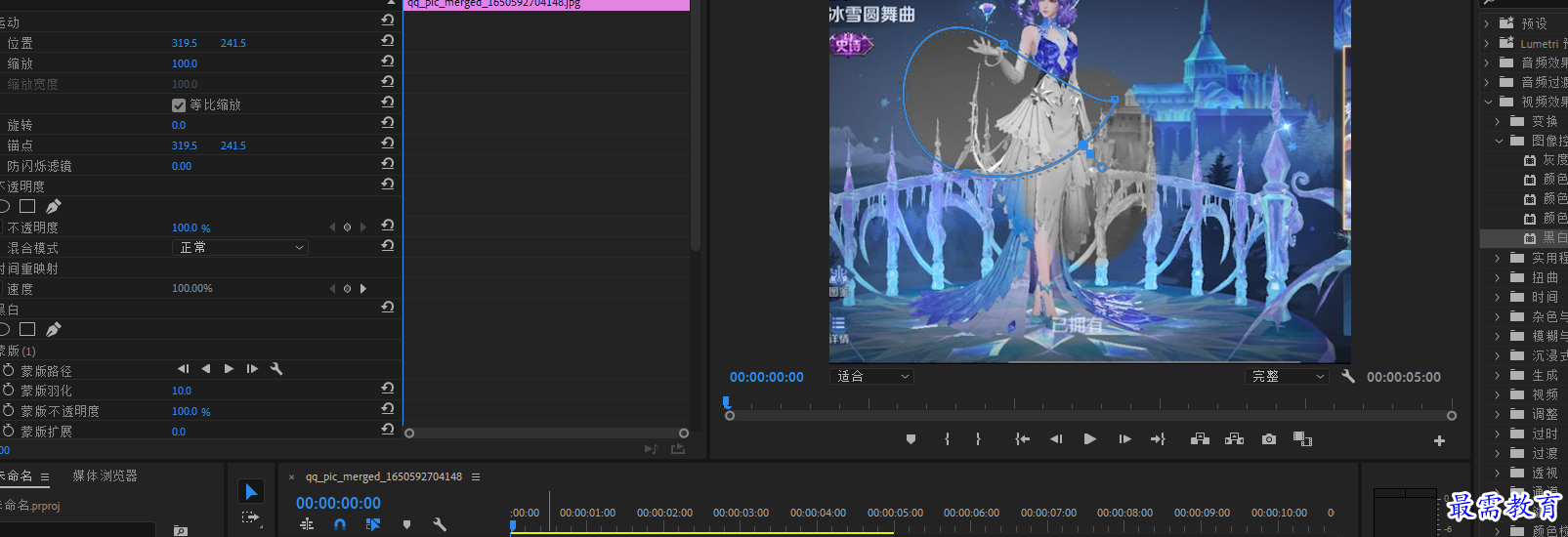
Task: Toggle the 等比缩放 checkbox
Action: [x=179, y=105]
